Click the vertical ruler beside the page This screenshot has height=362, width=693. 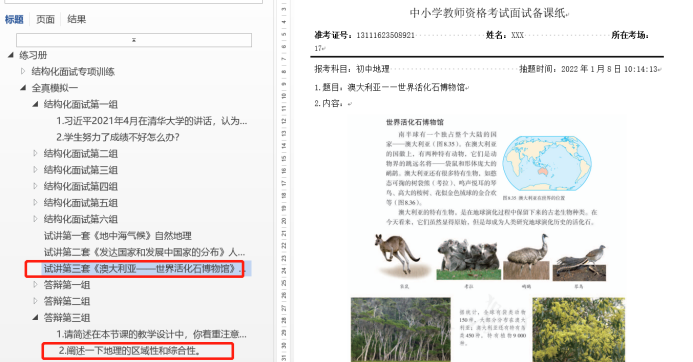click(284, 181)
